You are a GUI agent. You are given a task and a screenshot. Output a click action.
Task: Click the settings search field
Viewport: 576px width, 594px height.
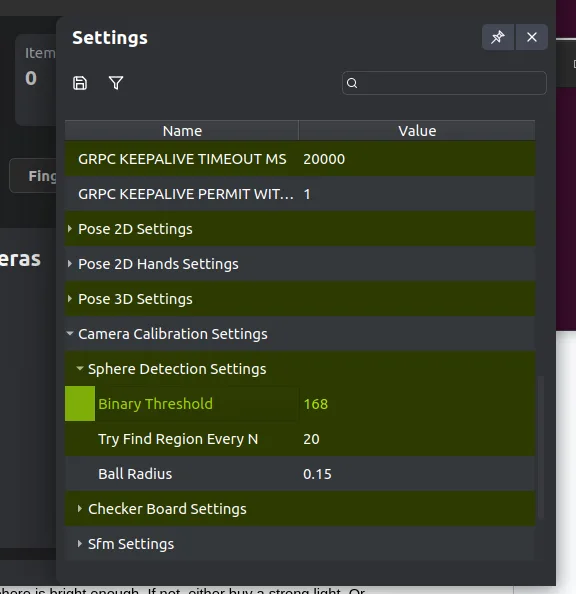[x=444, y=83]
